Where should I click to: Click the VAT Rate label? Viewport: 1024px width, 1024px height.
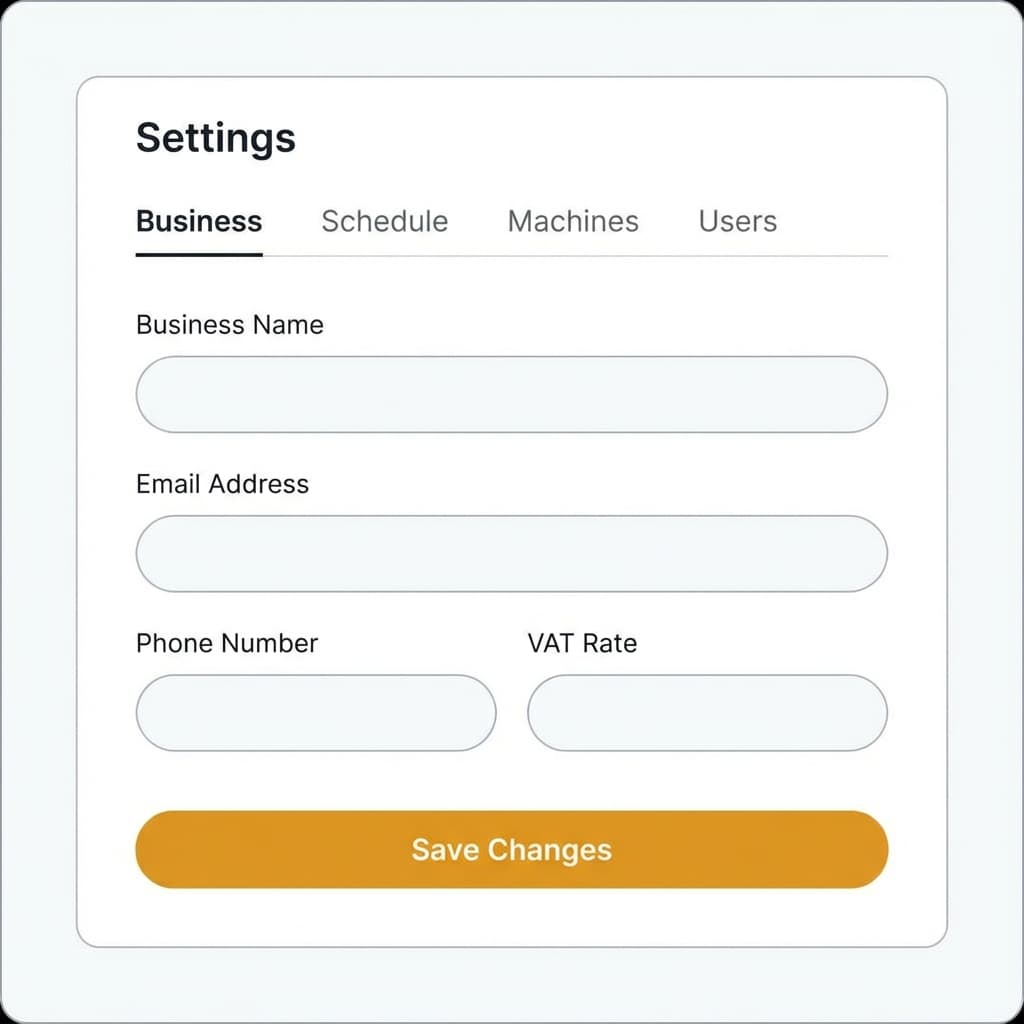582,643
